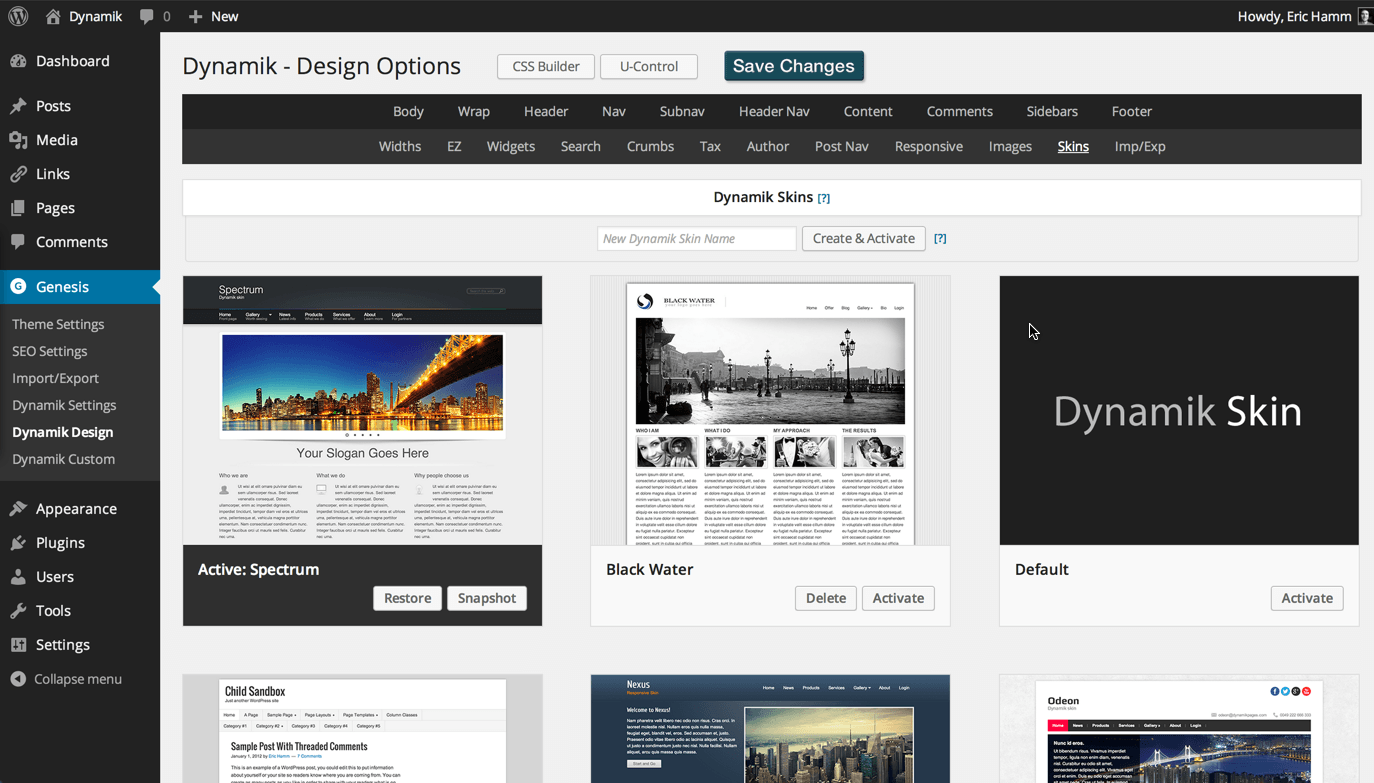Click the Spectrum skin thumbnail
1374x783 pixels.
pyautogui.click(x=363, y=411)
